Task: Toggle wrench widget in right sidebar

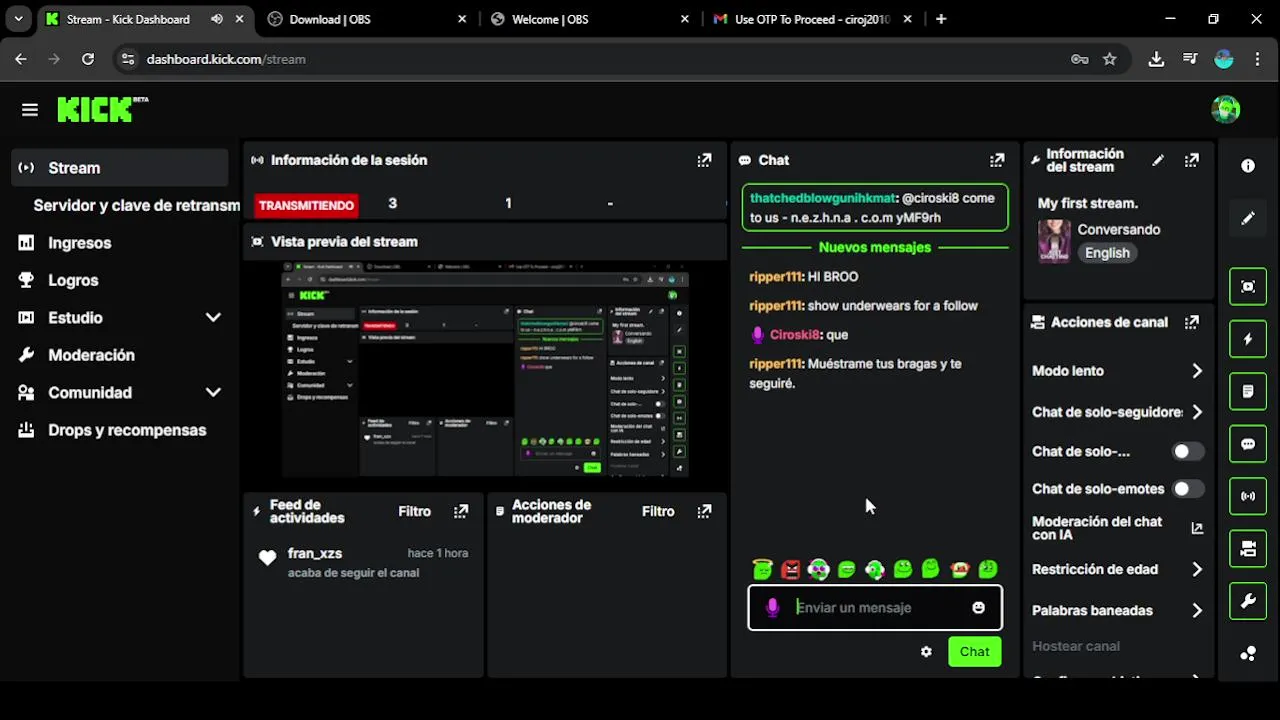Action: click(1248, 601)
